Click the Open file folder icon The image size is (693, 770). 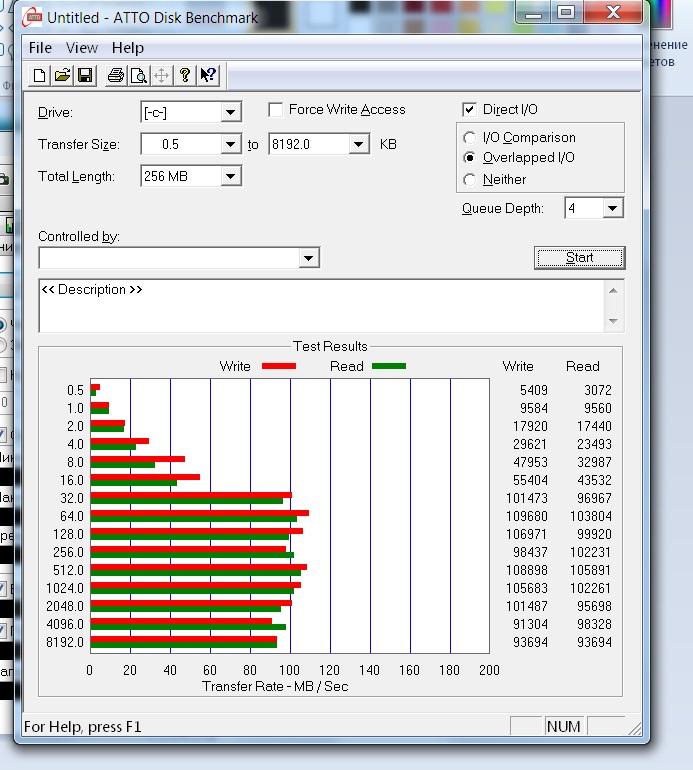[x=62, y=75]
